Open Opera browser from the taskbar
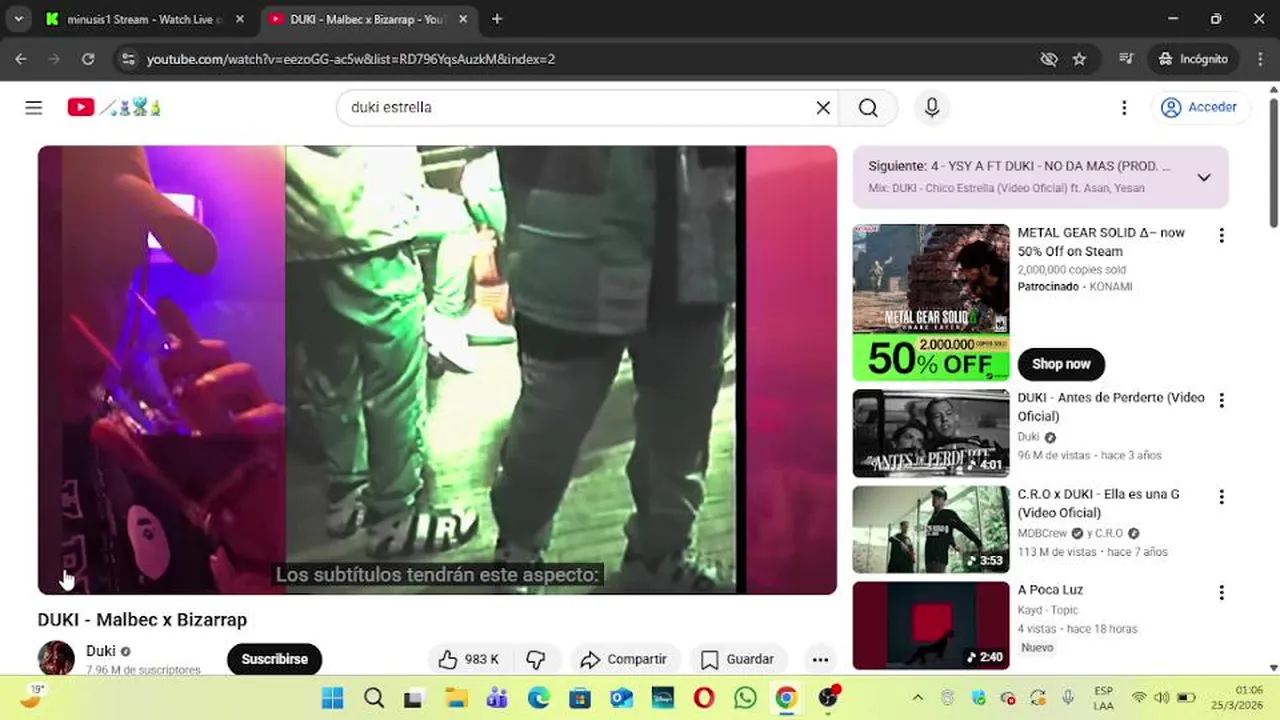This screenshot has height=720, width=1280. coord(704,697)
